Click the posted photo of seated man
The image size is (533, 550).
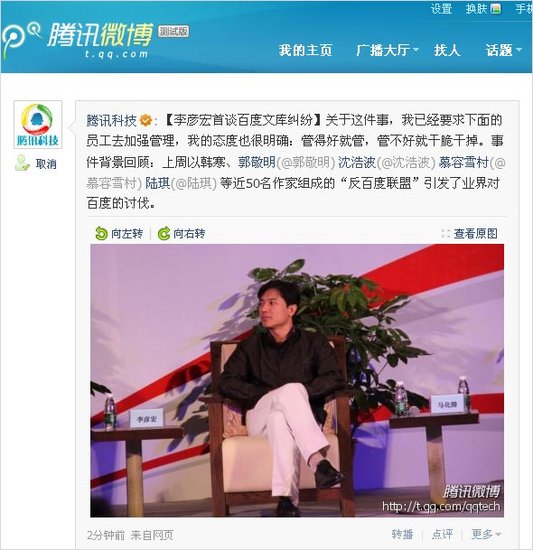[297, 381]
